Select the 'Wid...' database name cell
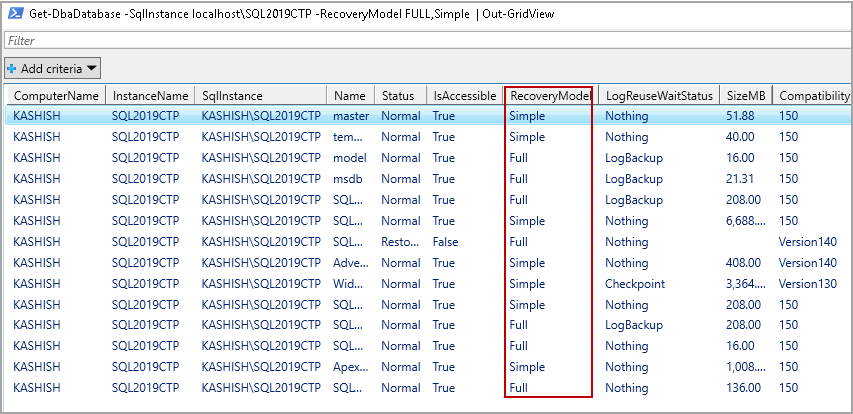The image size is (853, 414). [x=347, y=284]
